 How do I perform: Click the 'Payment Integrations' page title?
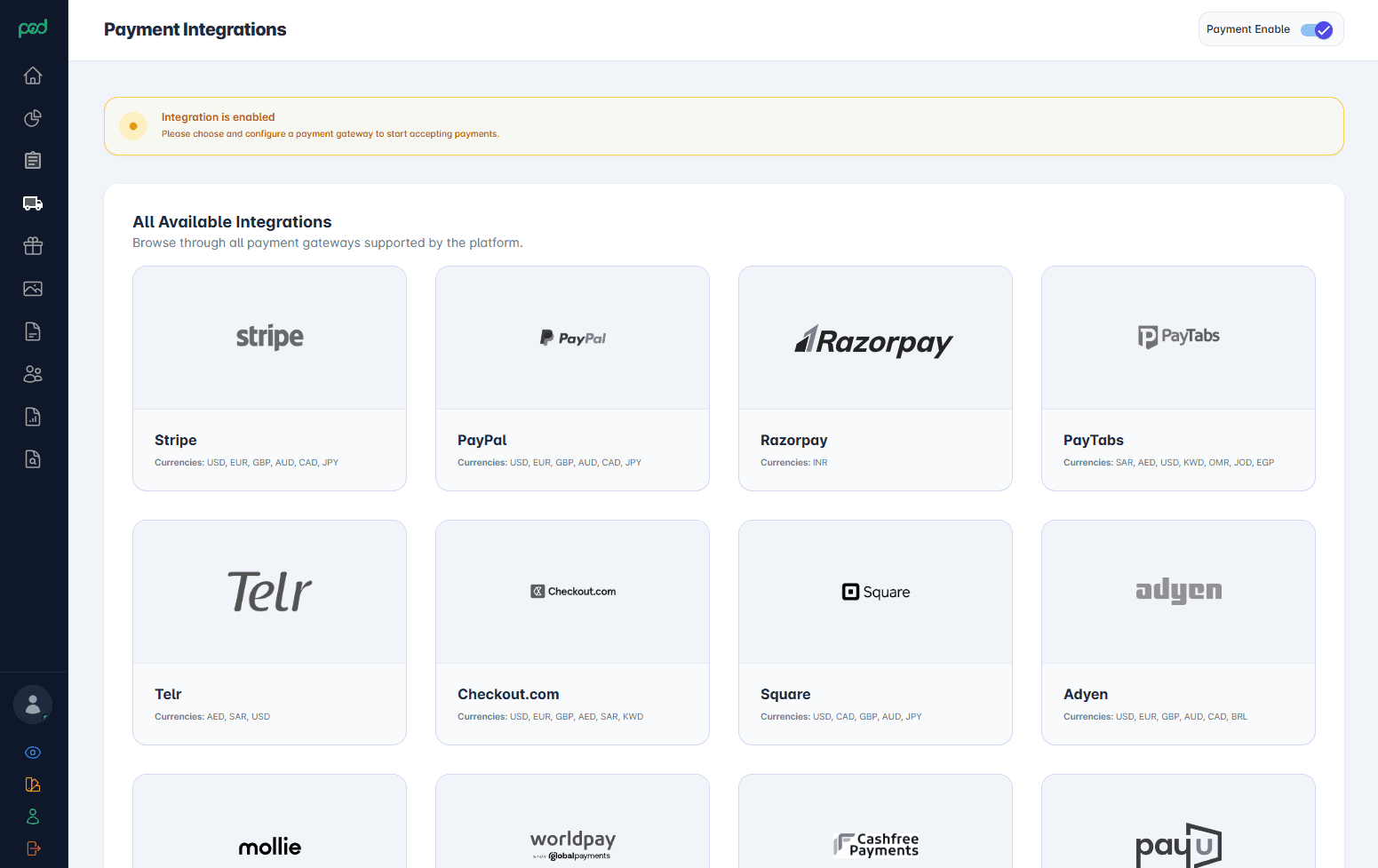195,29
